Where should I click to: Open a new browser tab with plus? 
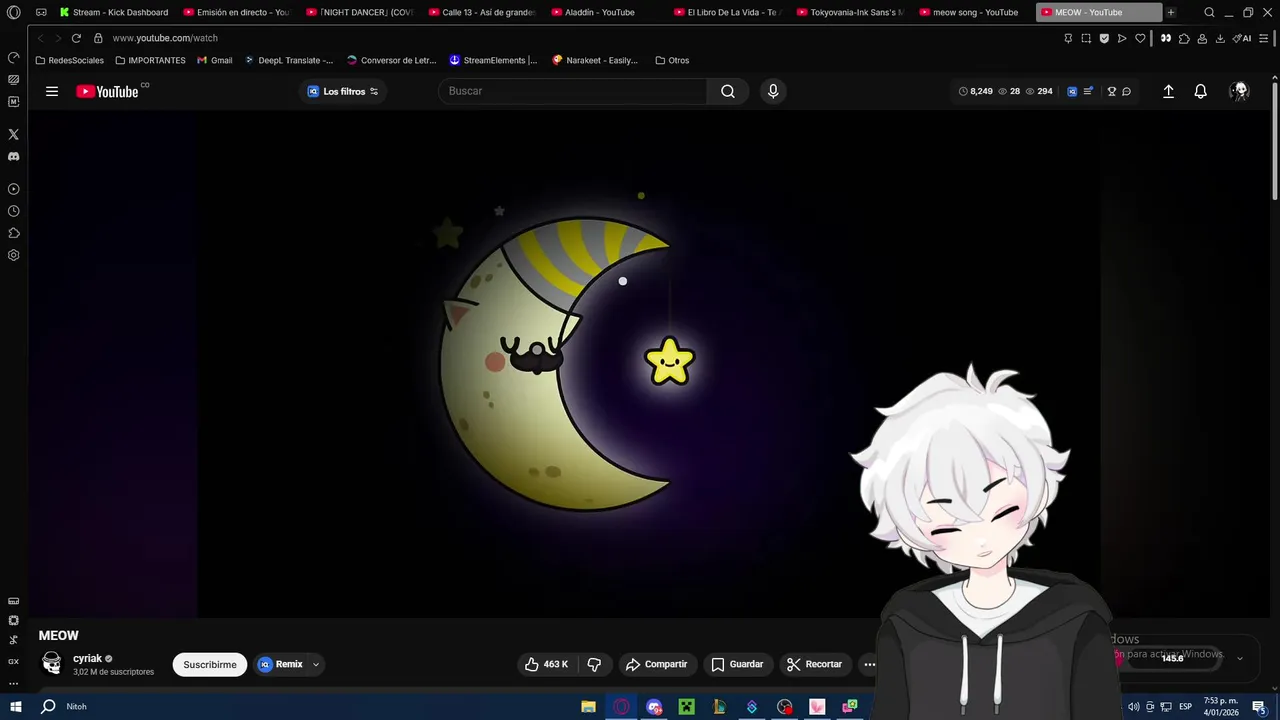click(1170, 12)
